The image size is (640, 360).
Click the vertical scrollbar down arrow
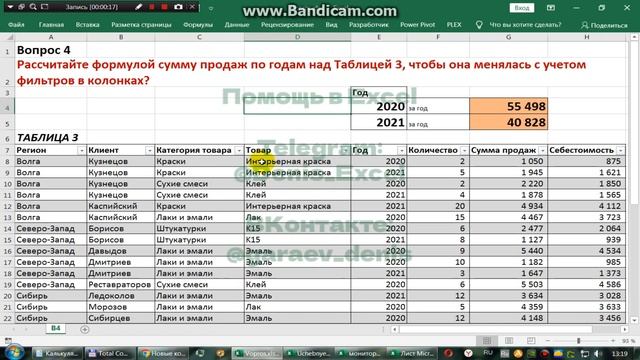pyautogui.click(x=634, y=320)
